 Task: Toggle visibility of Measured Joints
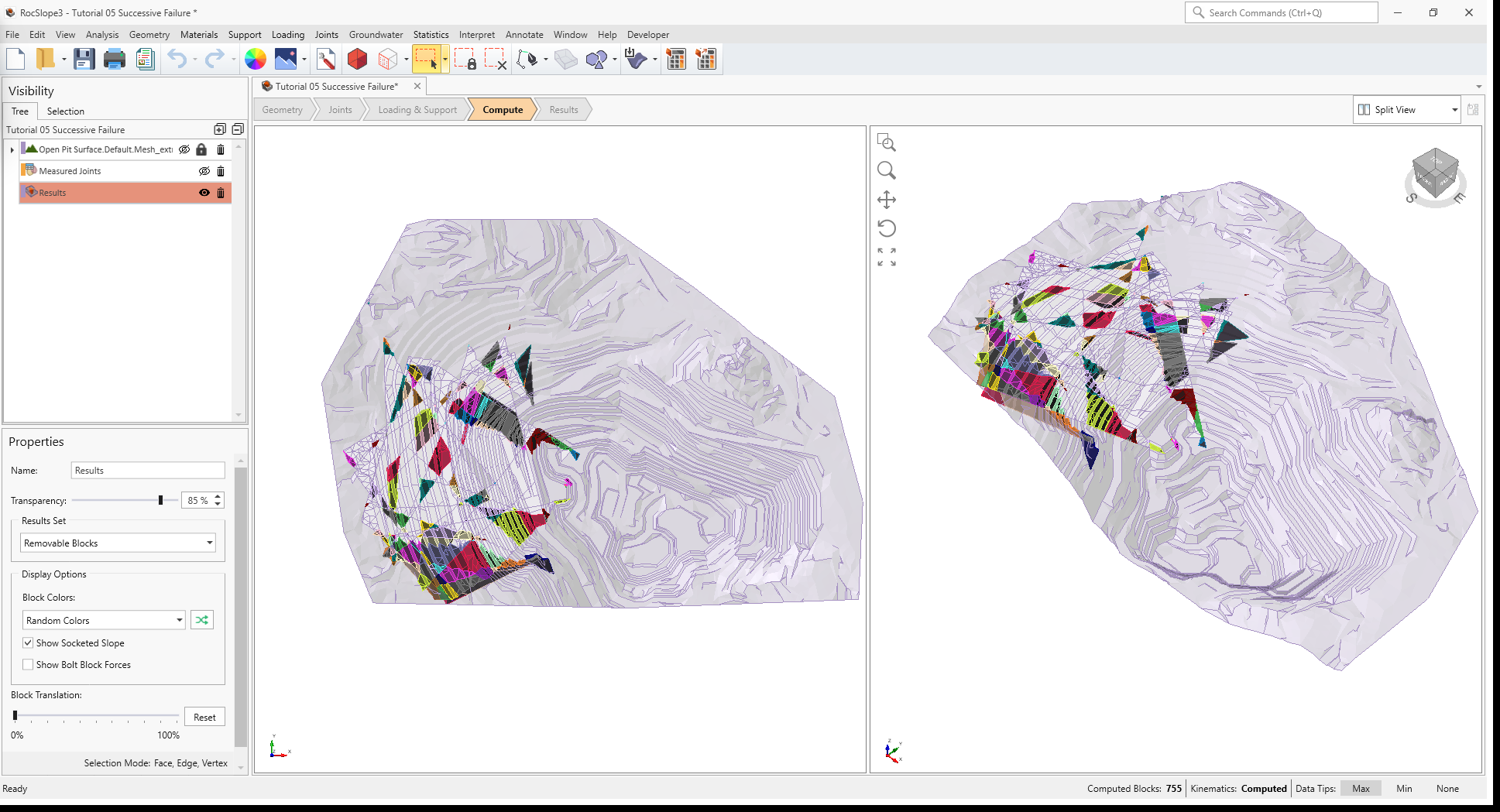coord(204,171)
